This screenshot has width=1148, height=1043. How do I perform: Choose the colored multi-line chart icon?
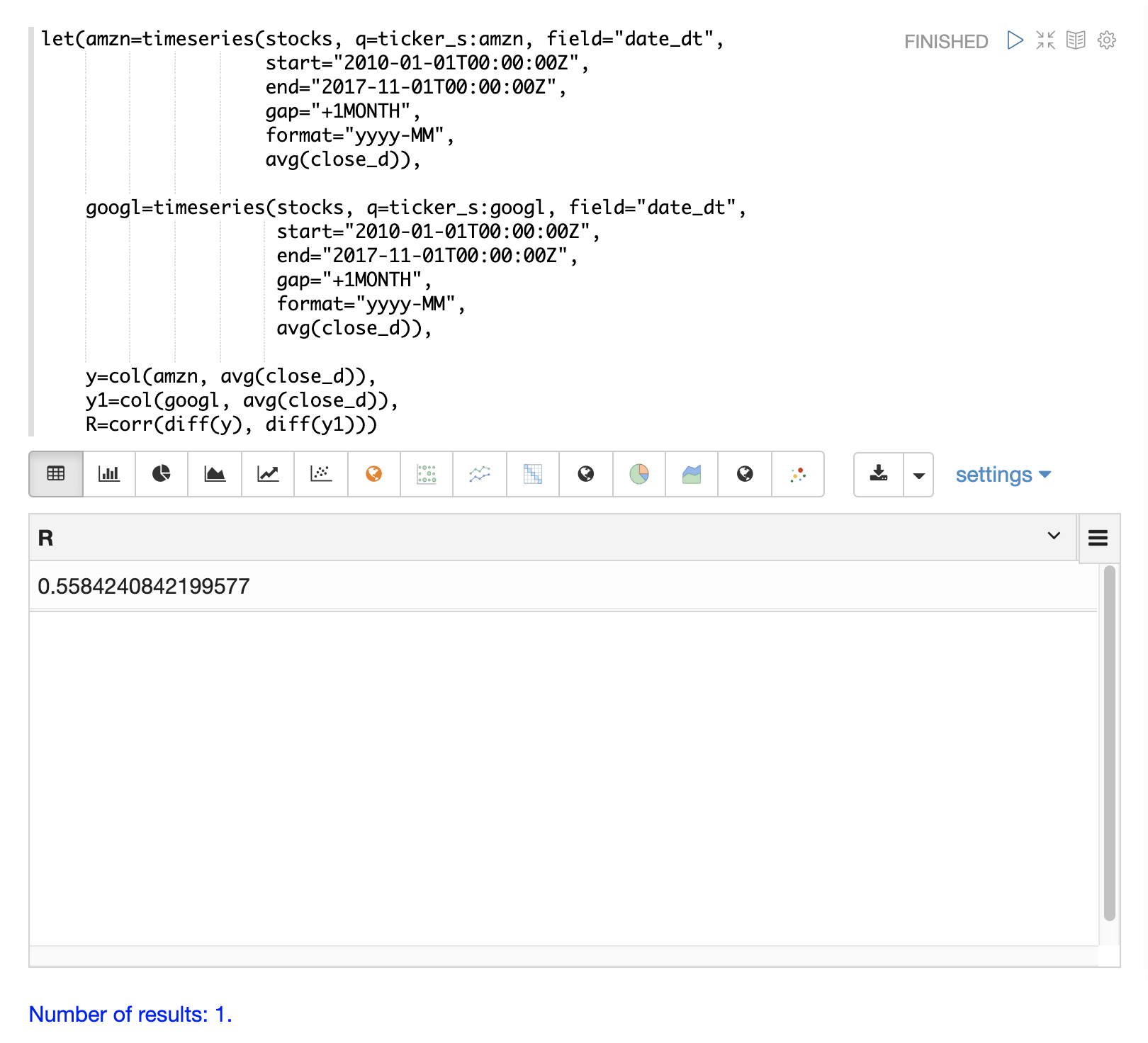[x=480, y=474]
